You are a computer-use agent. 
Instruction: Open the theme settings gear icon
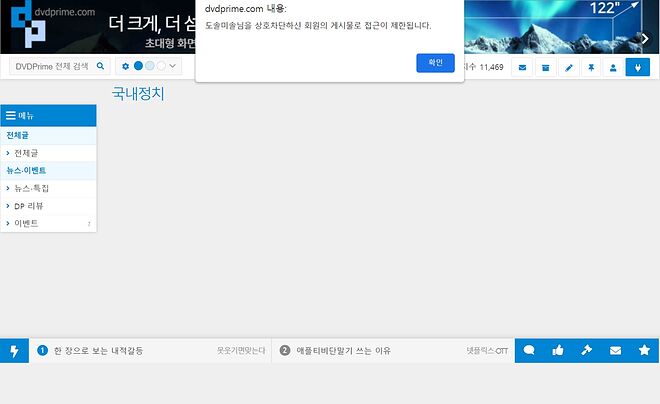coord(125,66)
